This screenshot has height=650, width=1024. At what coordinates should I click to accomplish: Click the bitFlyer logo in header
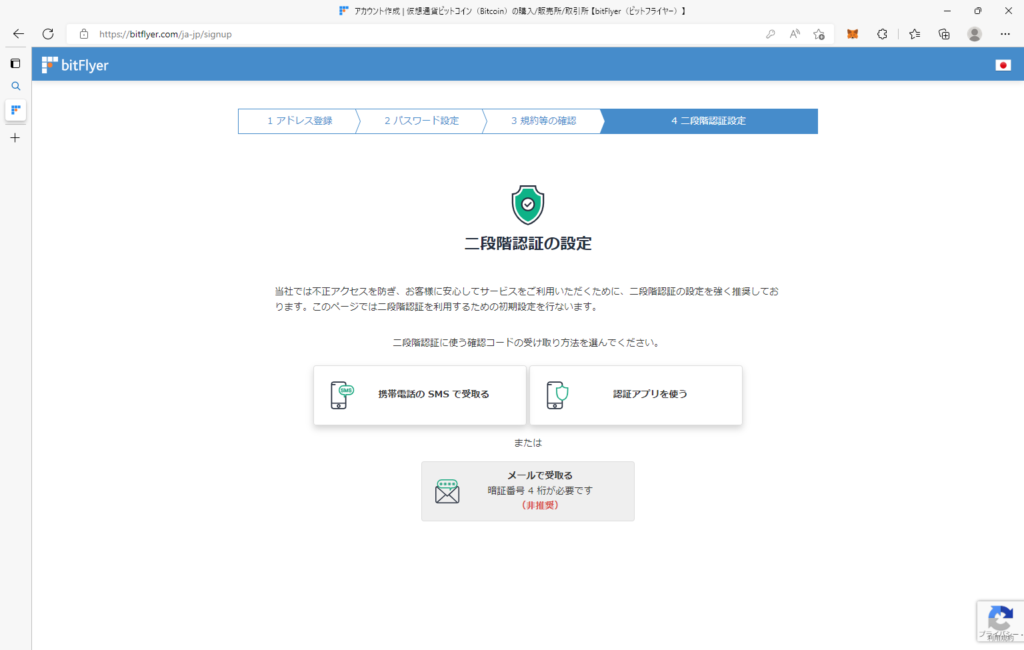(76, 65)
